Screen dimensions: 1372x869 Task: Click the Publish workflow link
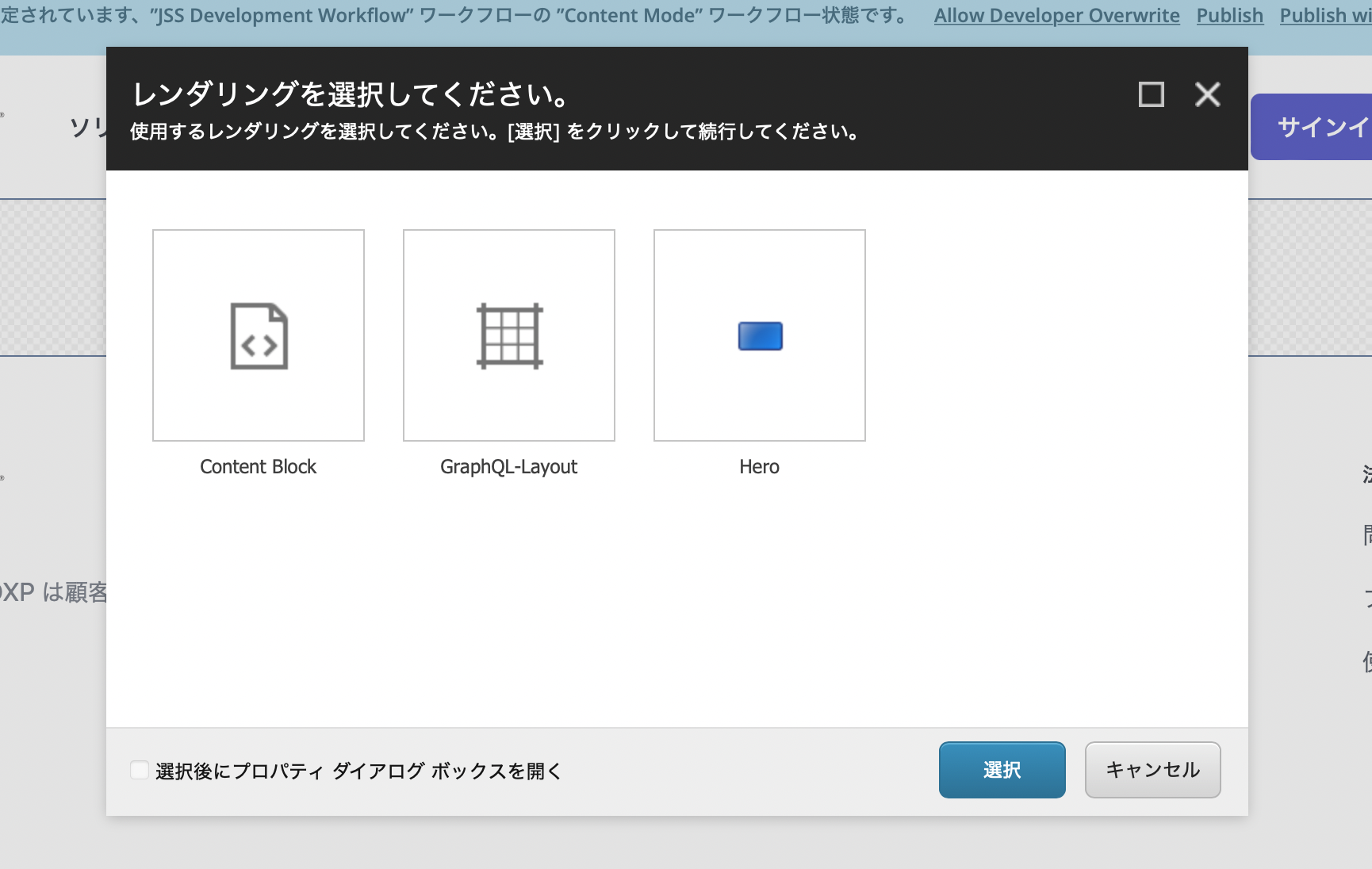(x=1230, y=15)
